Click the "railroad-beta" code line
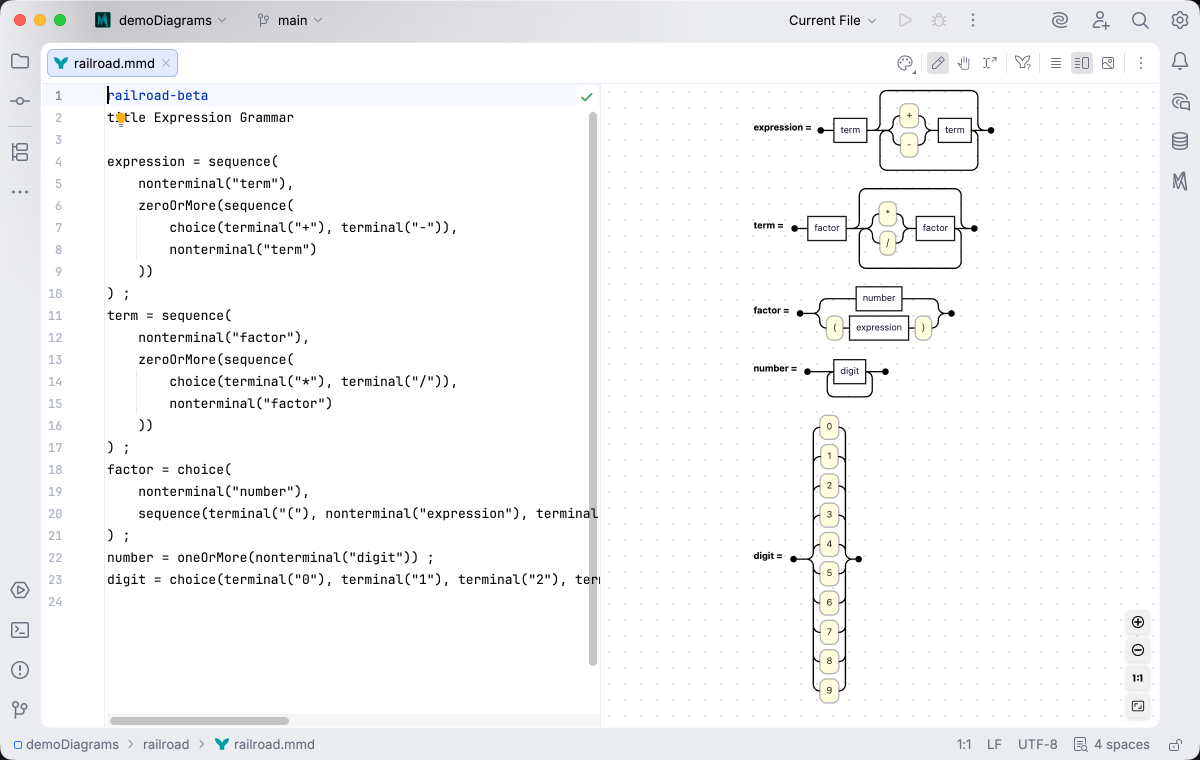The image size is (1200, 760). tap(157, 96)
